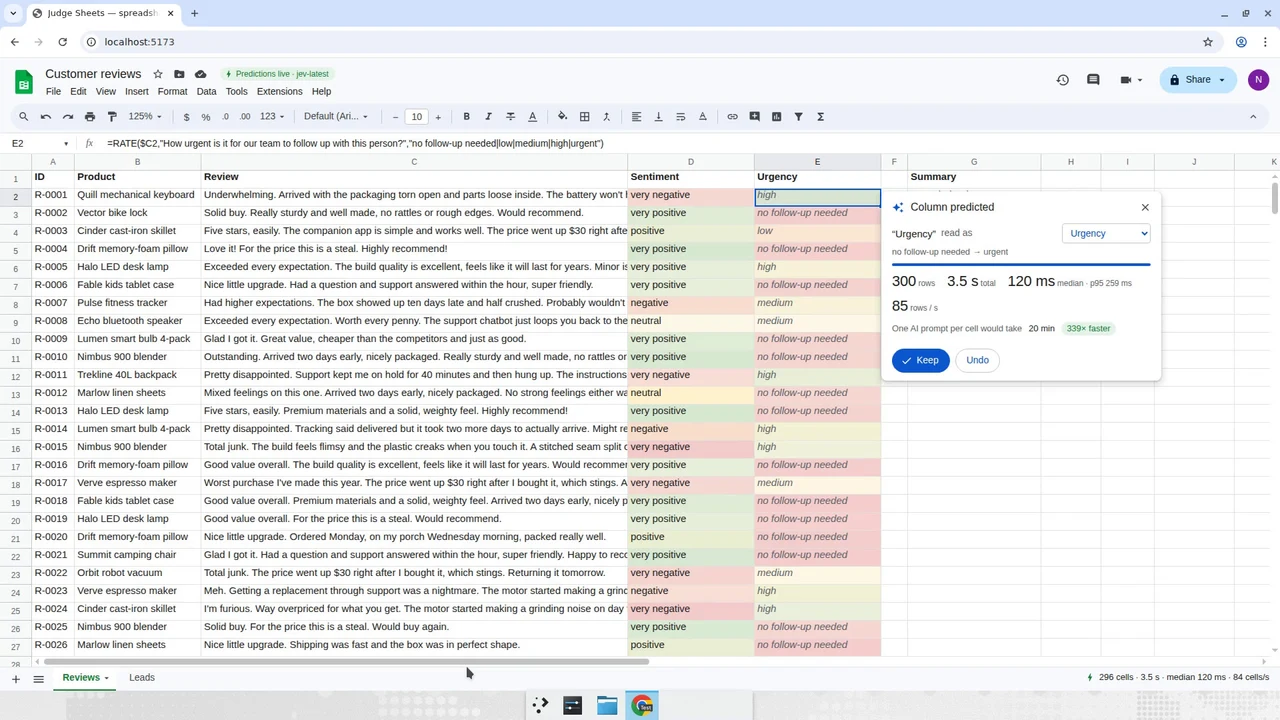This screenshot has height=720, width=1280.
Task: Collapse toolbar with chevron up
Action: tap(1253, 117)
